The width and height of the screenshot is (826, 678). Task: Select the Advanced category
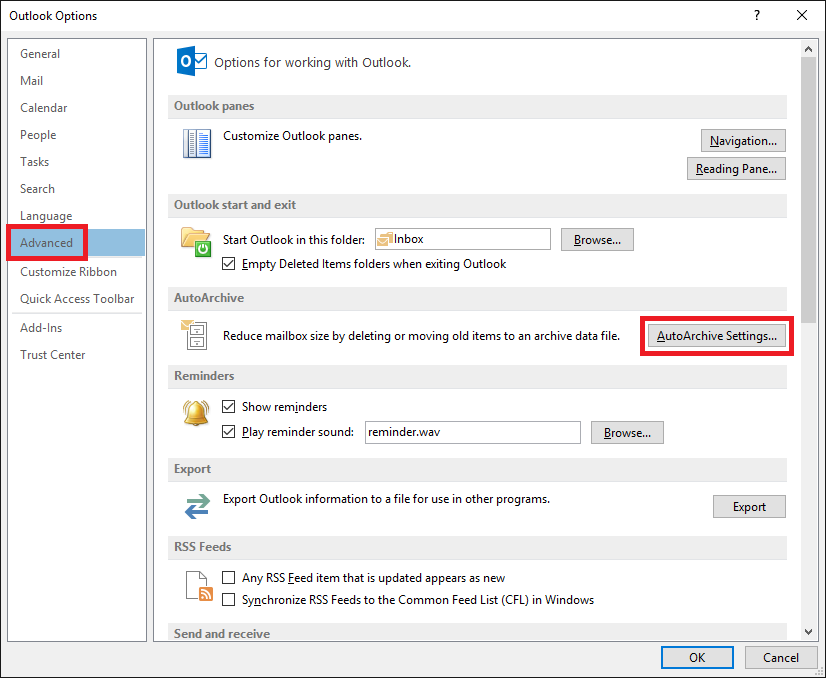[77, 243]
